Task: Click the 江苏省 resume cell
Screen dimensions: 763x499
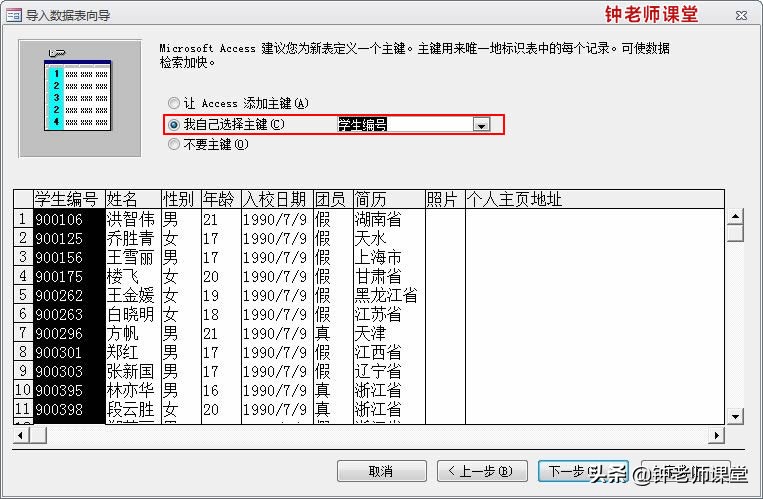Action: [x=389, y=314]
